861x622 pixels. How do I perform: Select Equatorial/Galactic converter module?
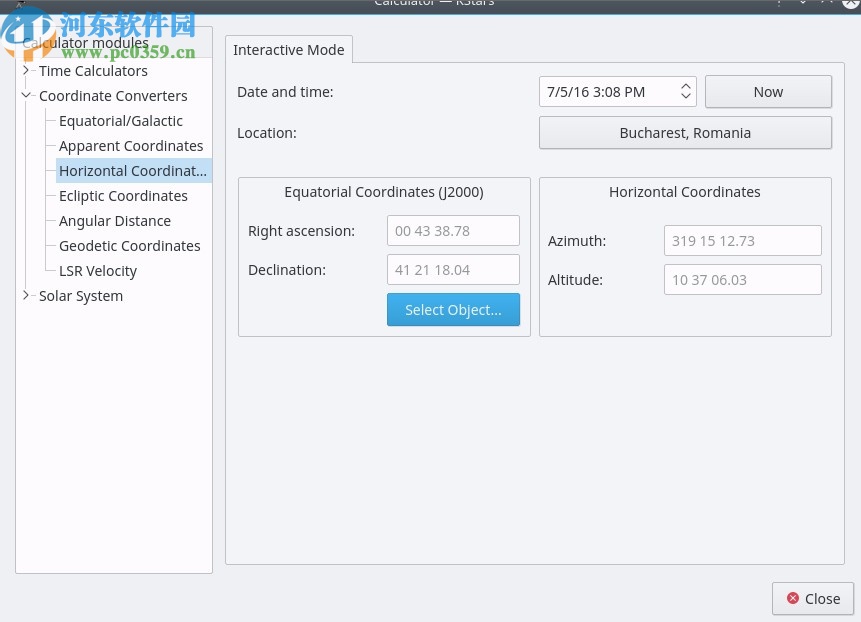click(121, 121)
